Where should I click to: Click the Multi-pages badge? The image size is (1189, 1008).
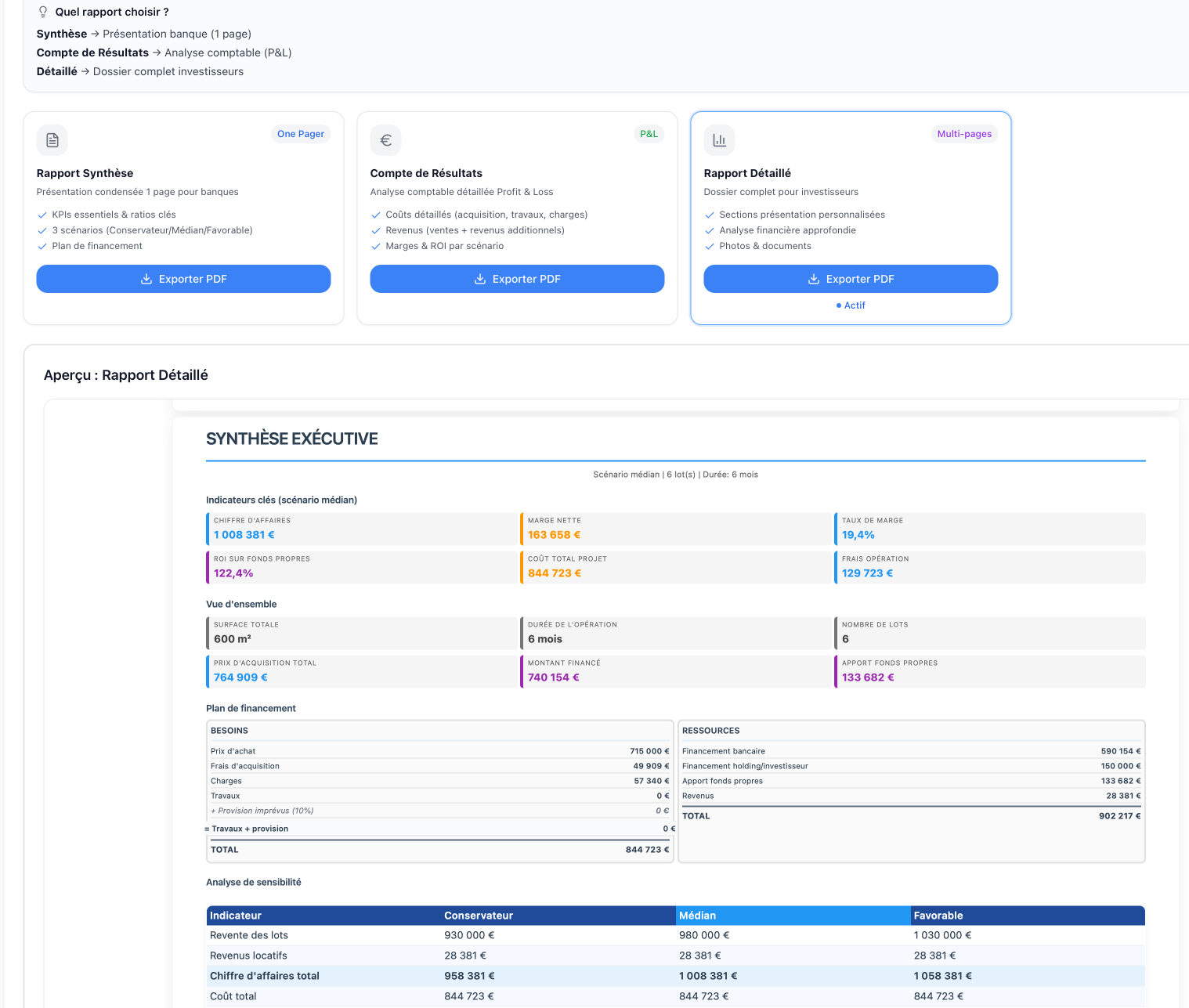964,134
